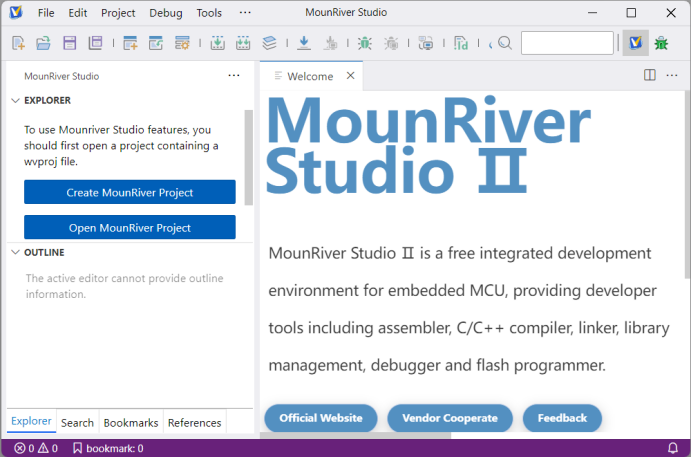Image resolution: width=692 pixels, height=457 pixels.
Task: Select the Welcome editor tab
Action: pos(310,76)
